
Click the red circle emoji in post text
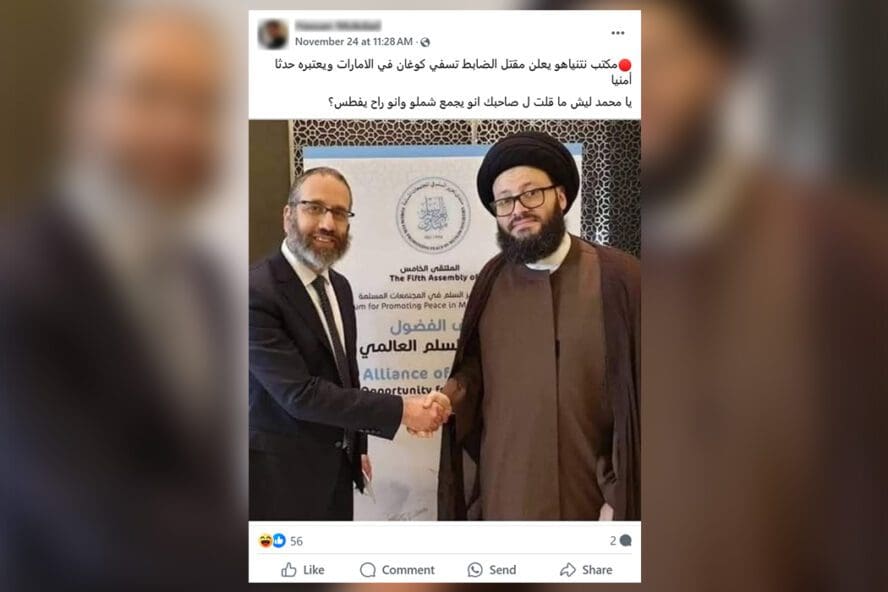625,65
